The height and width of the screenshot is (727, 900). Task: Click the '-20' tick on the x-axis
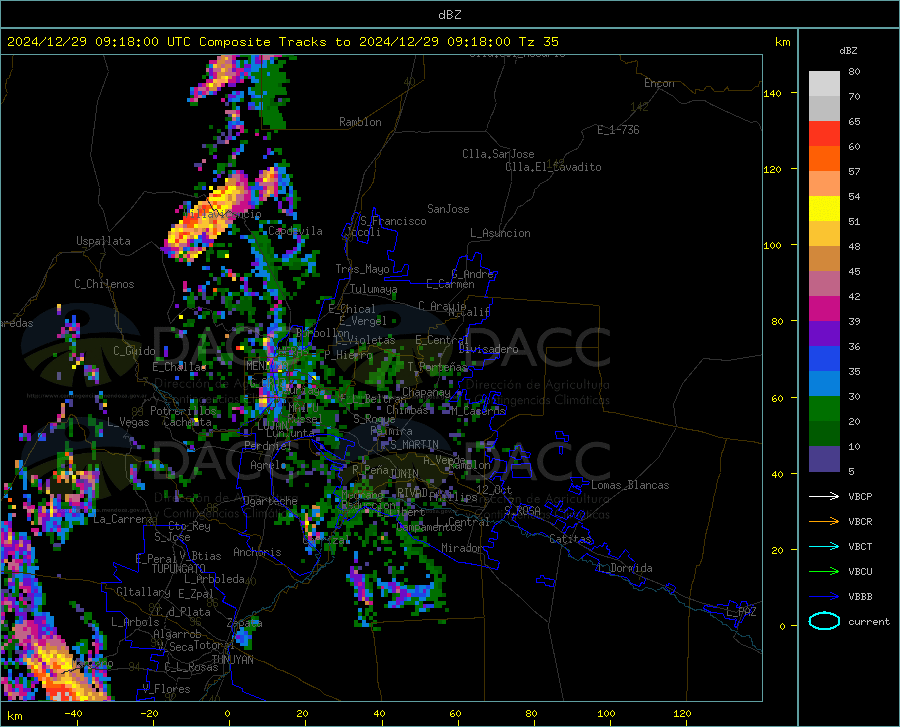(x=149, y=714)
